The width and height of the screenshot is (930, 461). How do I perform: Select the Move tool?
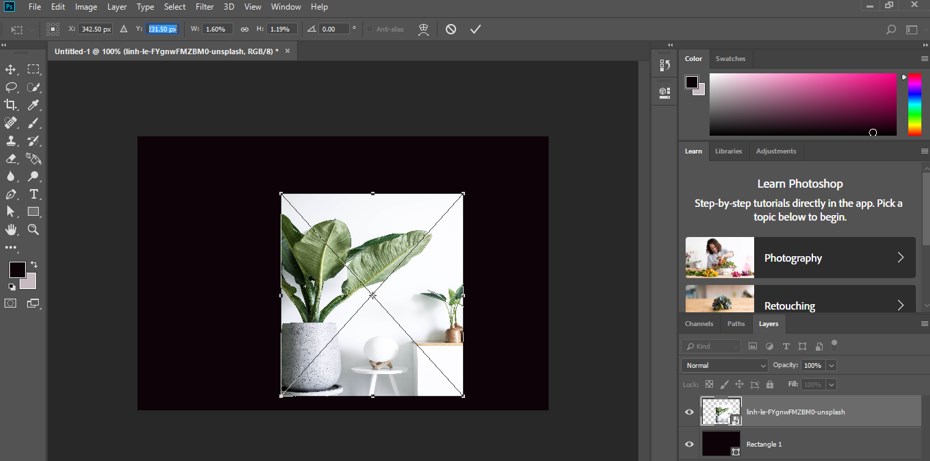[x=11, y=69]
